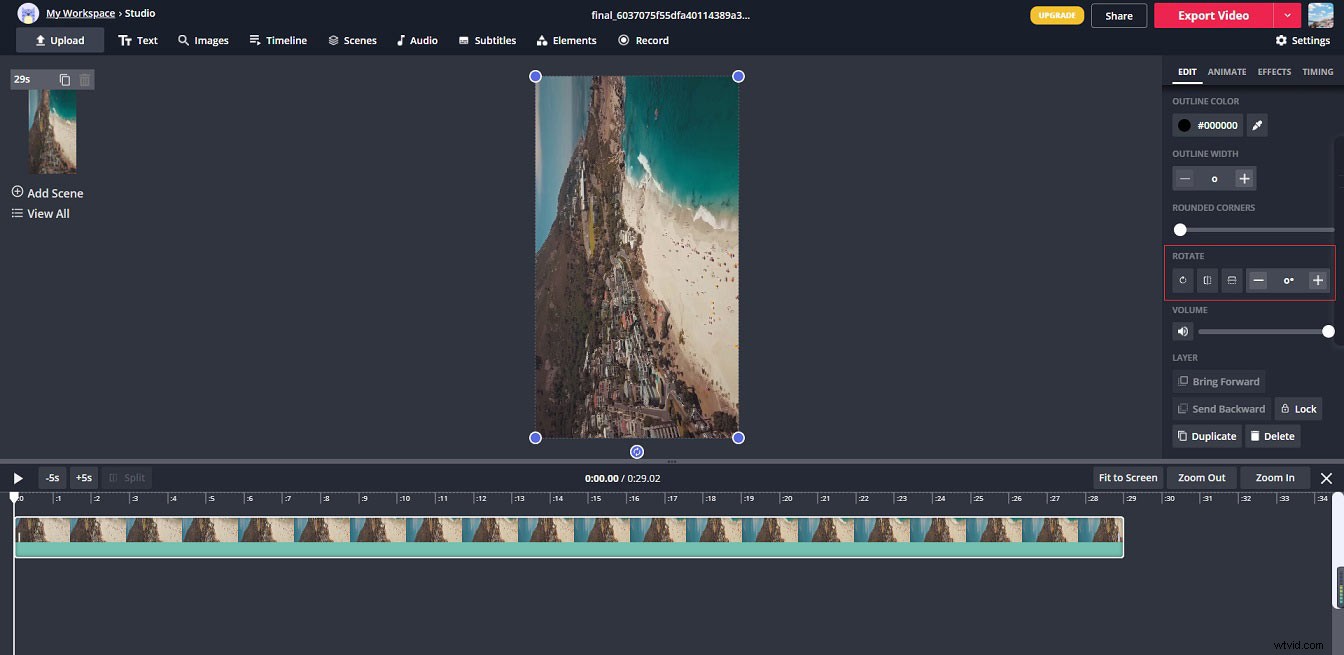Image resolution: width=1344 pixels, height=655 pixels.
Task: Start a Record session
Action: click(x=643, y=40)
